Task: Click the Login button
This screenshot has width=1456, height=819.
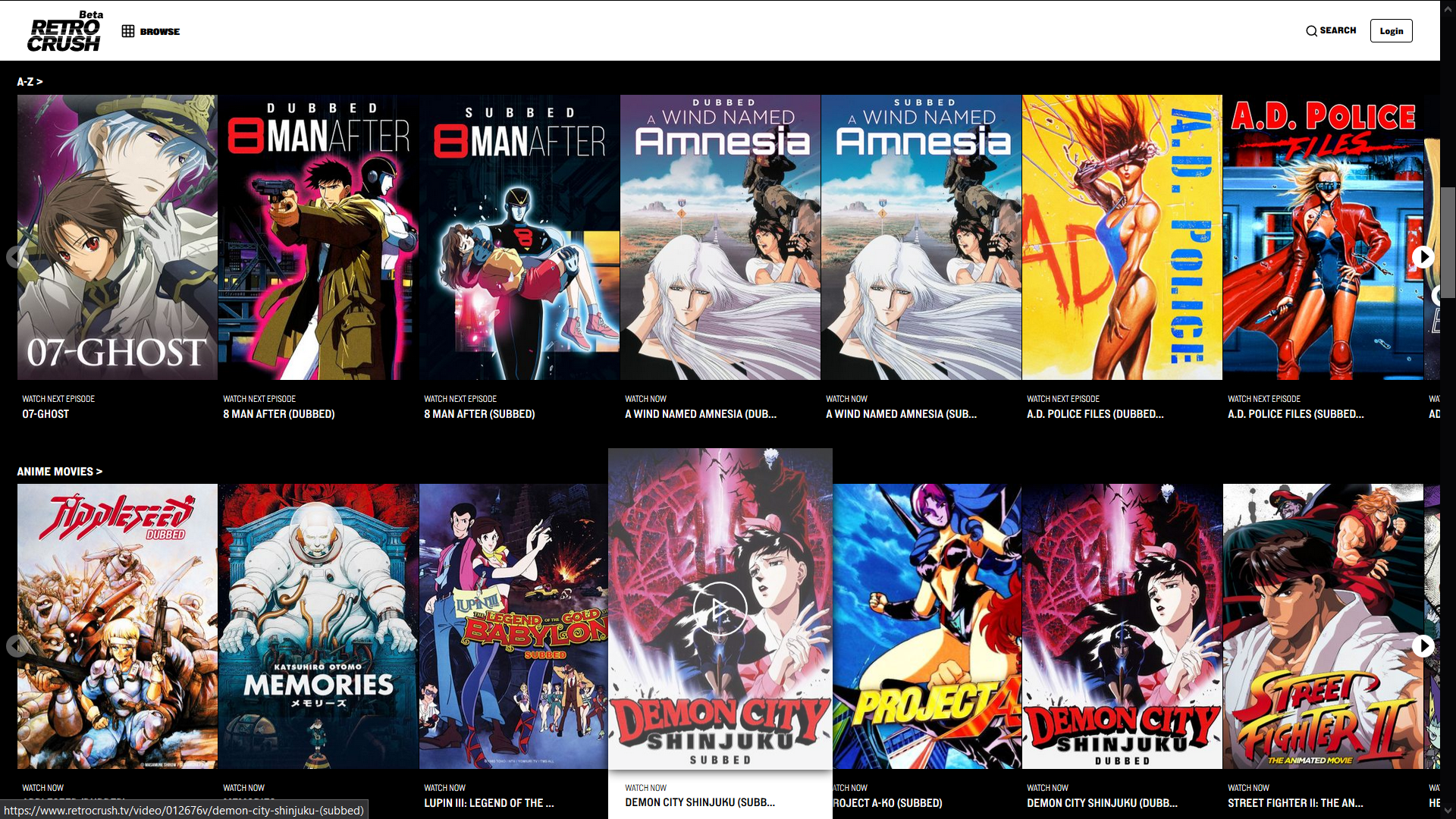Action: [1391, 31]
